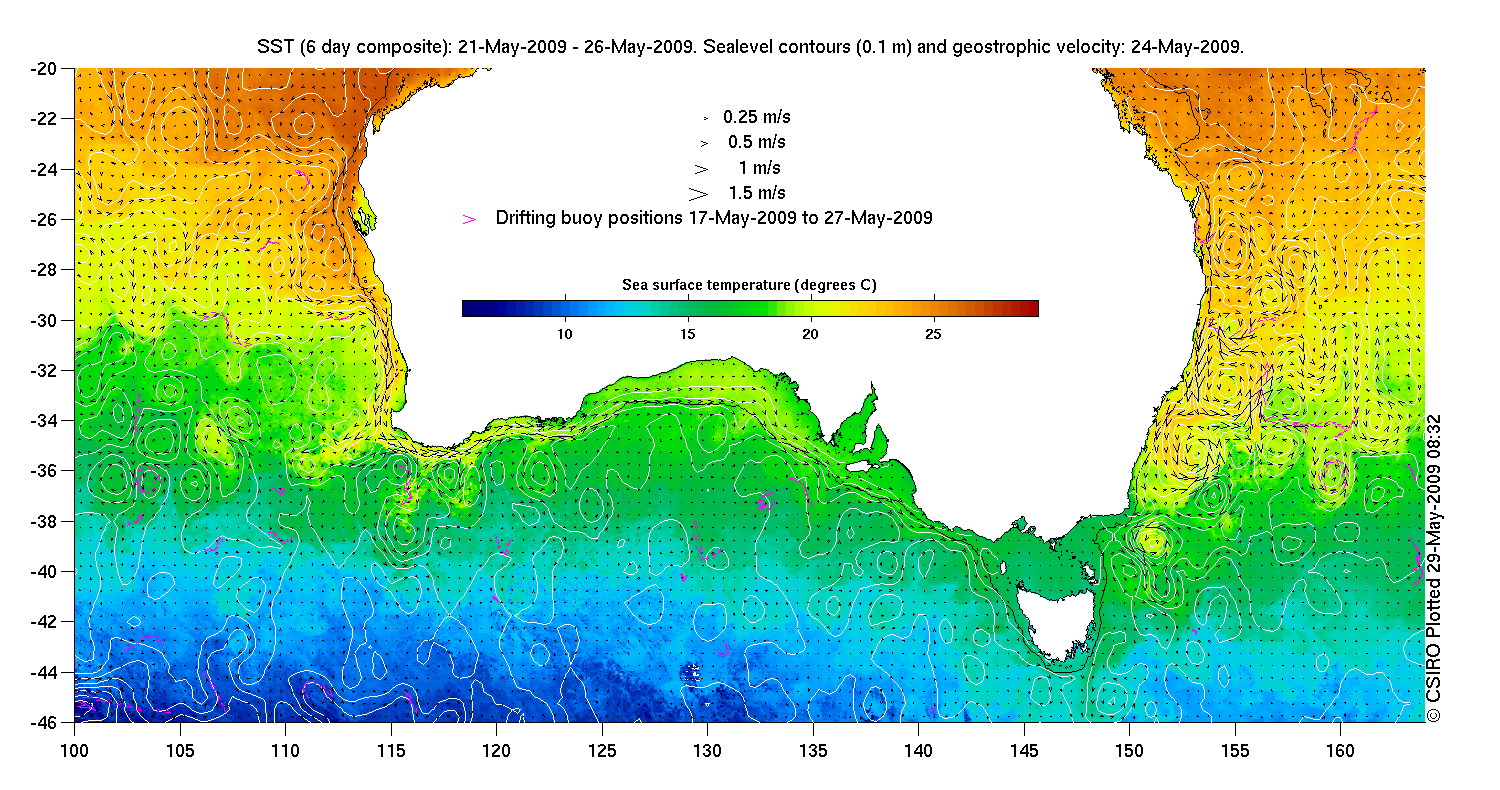Click latitude axis label -22

(x=45, y=119)
